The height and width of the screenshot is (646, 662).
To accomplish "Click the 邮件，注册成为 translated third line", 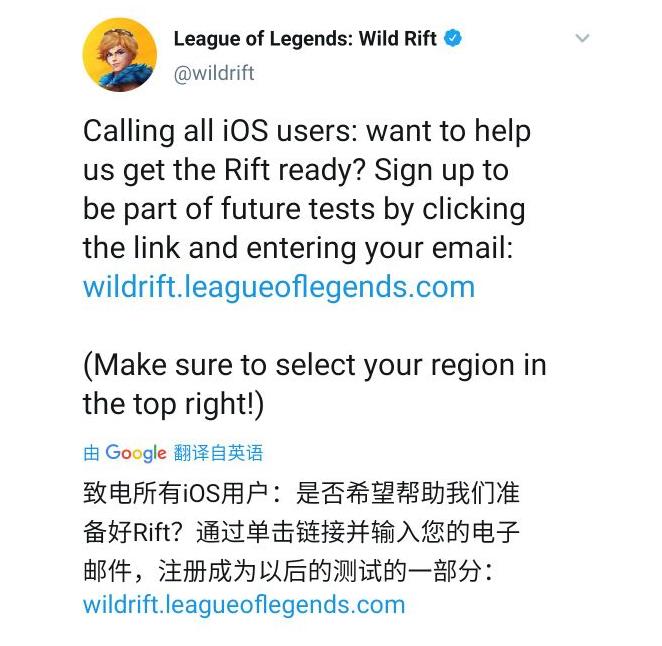I will click(288, 571).
